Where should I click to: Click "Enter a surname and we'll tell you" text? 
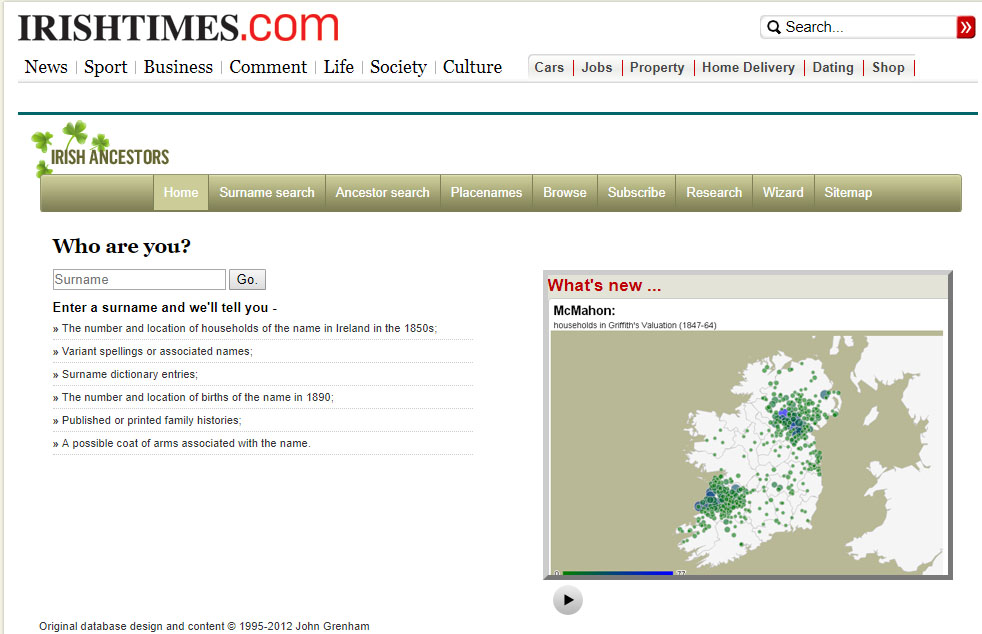tap(165, 308)
